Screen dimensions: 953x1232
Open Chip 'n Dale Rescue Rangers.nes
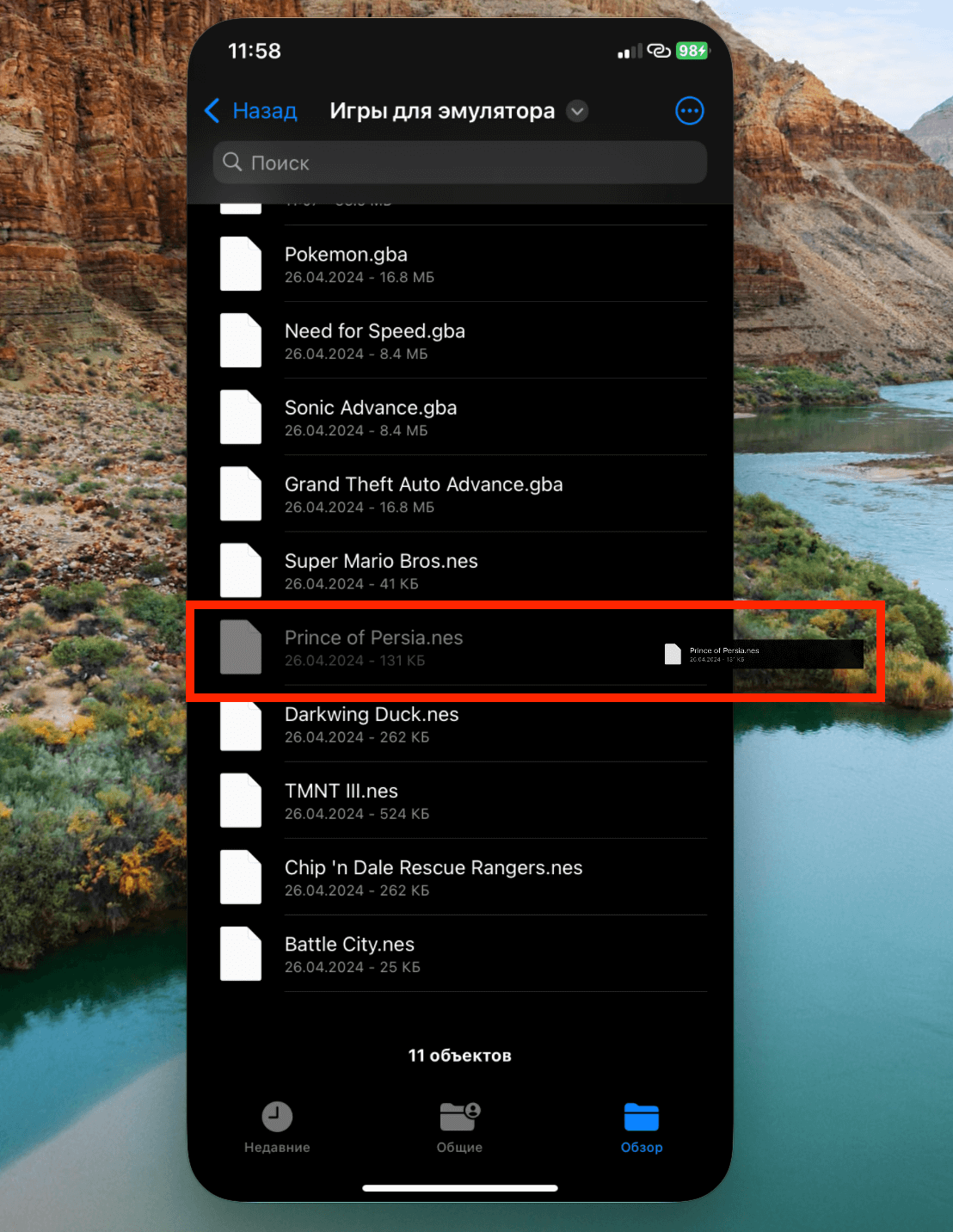click(x=433, y=877)
